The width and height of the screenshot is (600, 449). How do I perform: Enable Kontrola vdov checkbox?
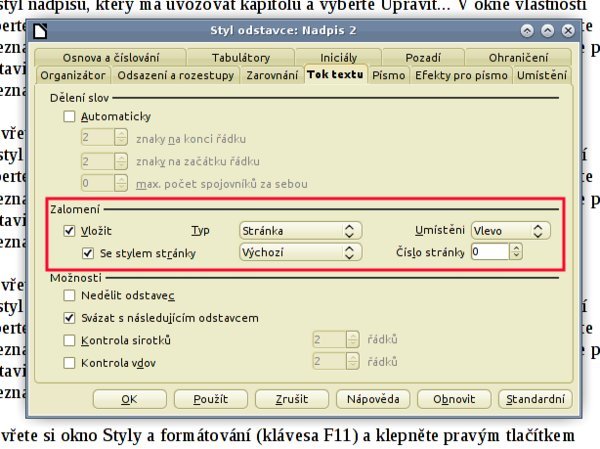tap(69, 362)
